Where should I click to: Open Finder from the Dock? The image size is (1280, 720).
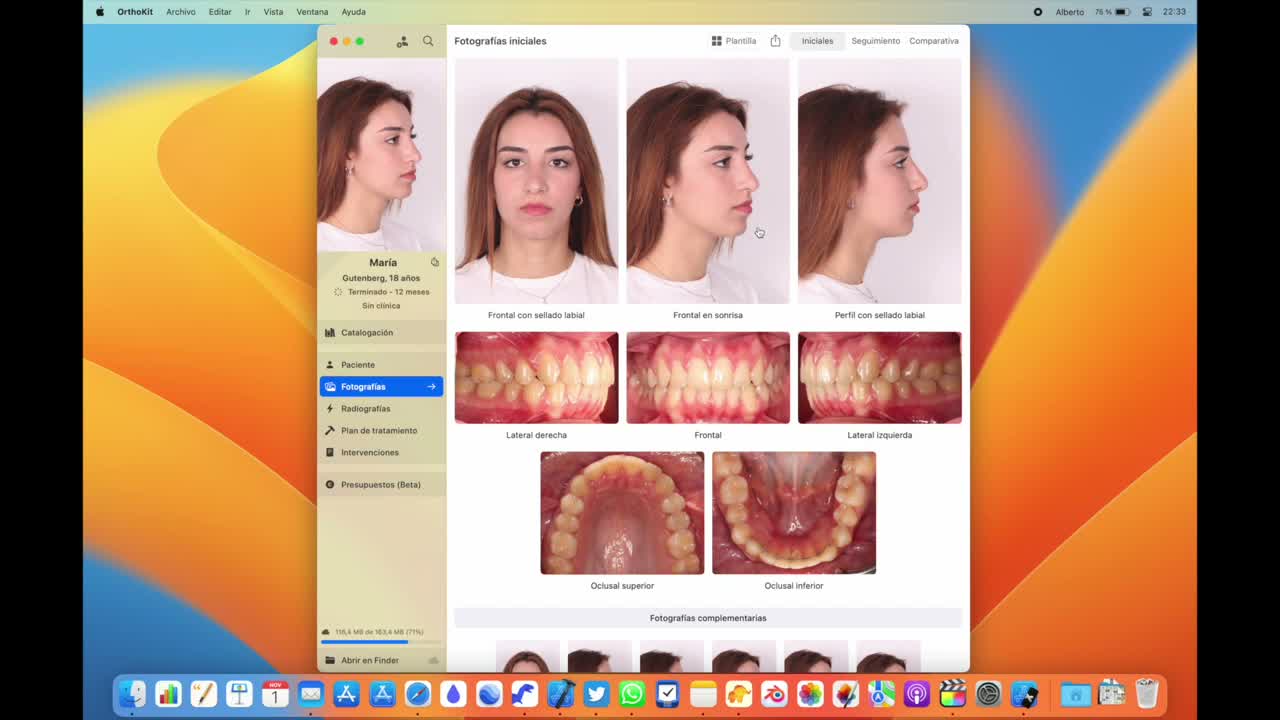pyautogui.click(x=132, y=693)
